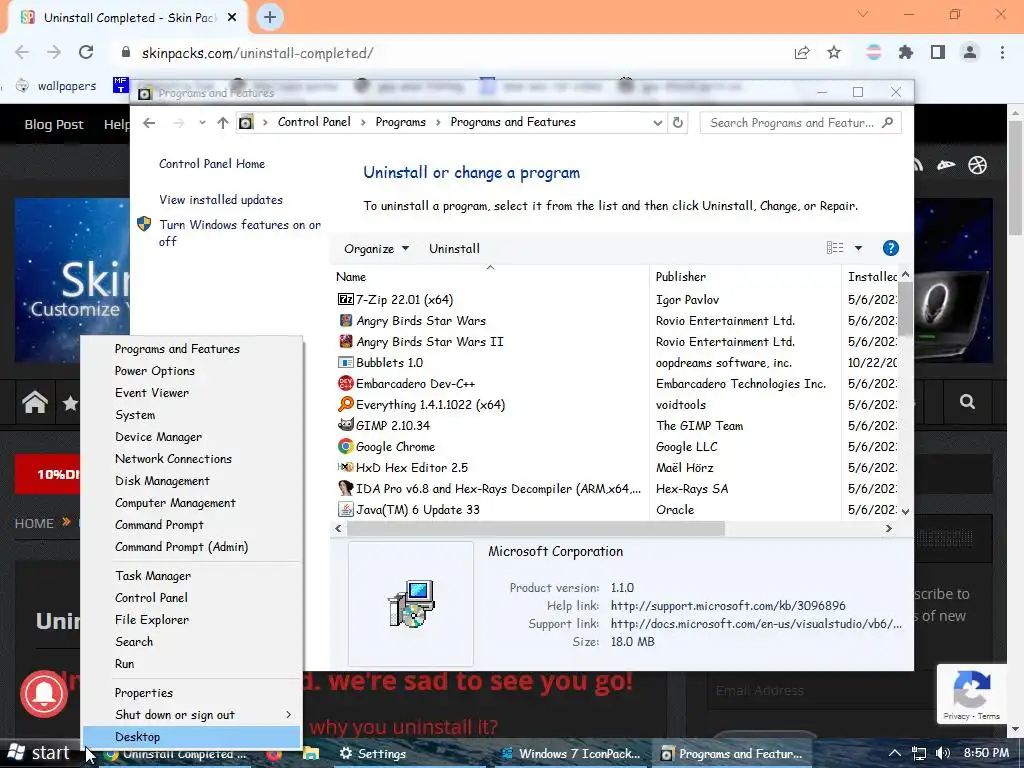
Task: Open Settings taskbar button
Action: tap(374, 754)
